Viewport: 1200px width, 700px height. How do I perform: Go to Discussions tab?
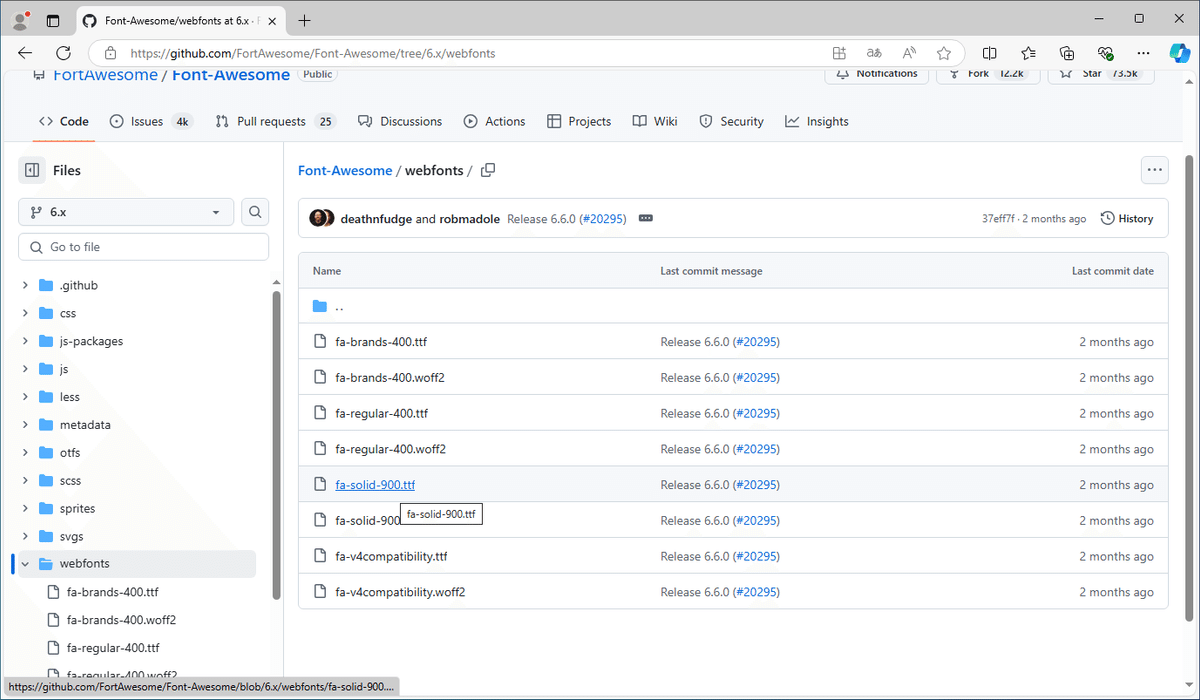click(x=400, y=121)
